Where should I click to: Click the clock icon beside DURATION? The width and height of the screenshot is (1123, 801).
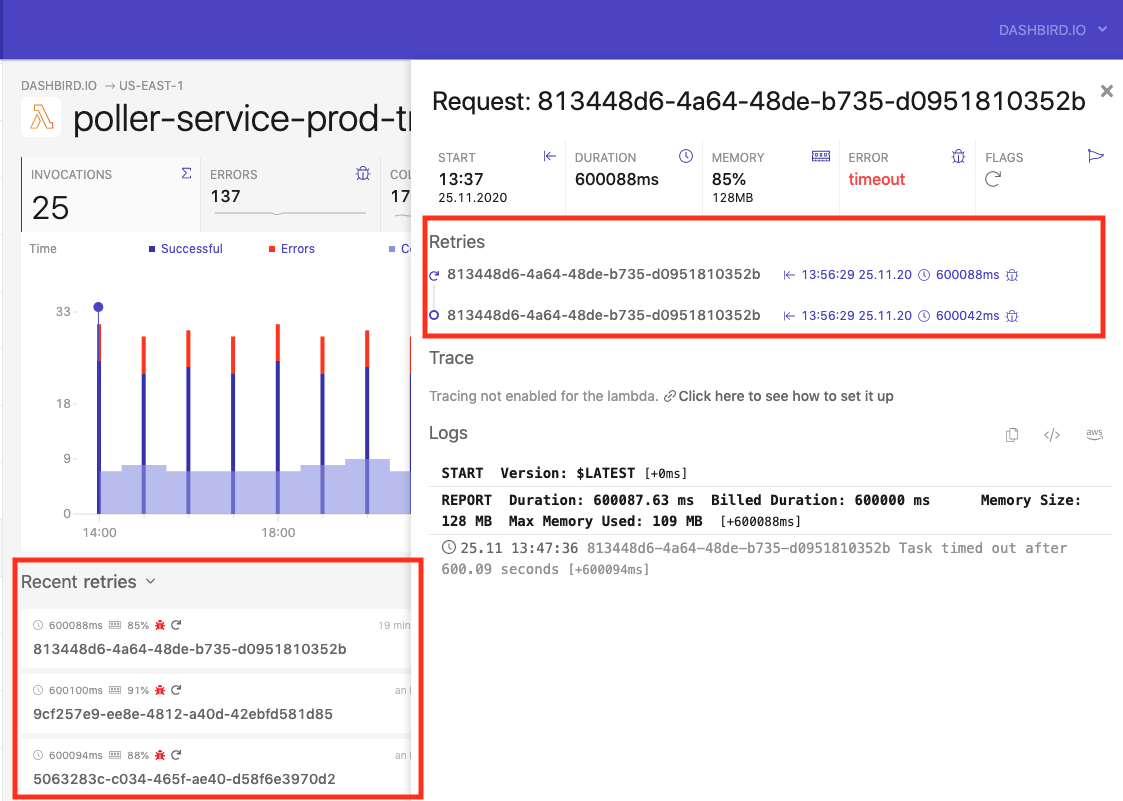686,156
